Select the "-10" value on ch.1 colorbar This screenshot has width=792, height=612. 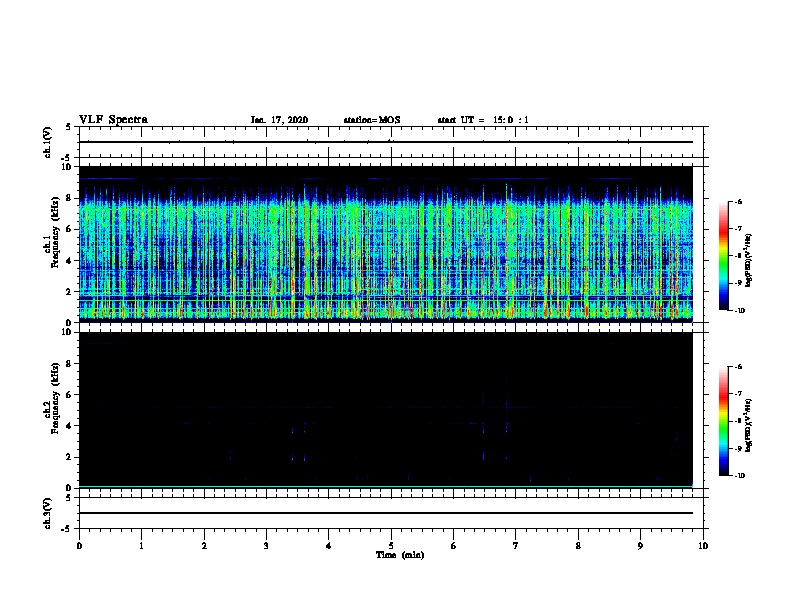(739, 311)
